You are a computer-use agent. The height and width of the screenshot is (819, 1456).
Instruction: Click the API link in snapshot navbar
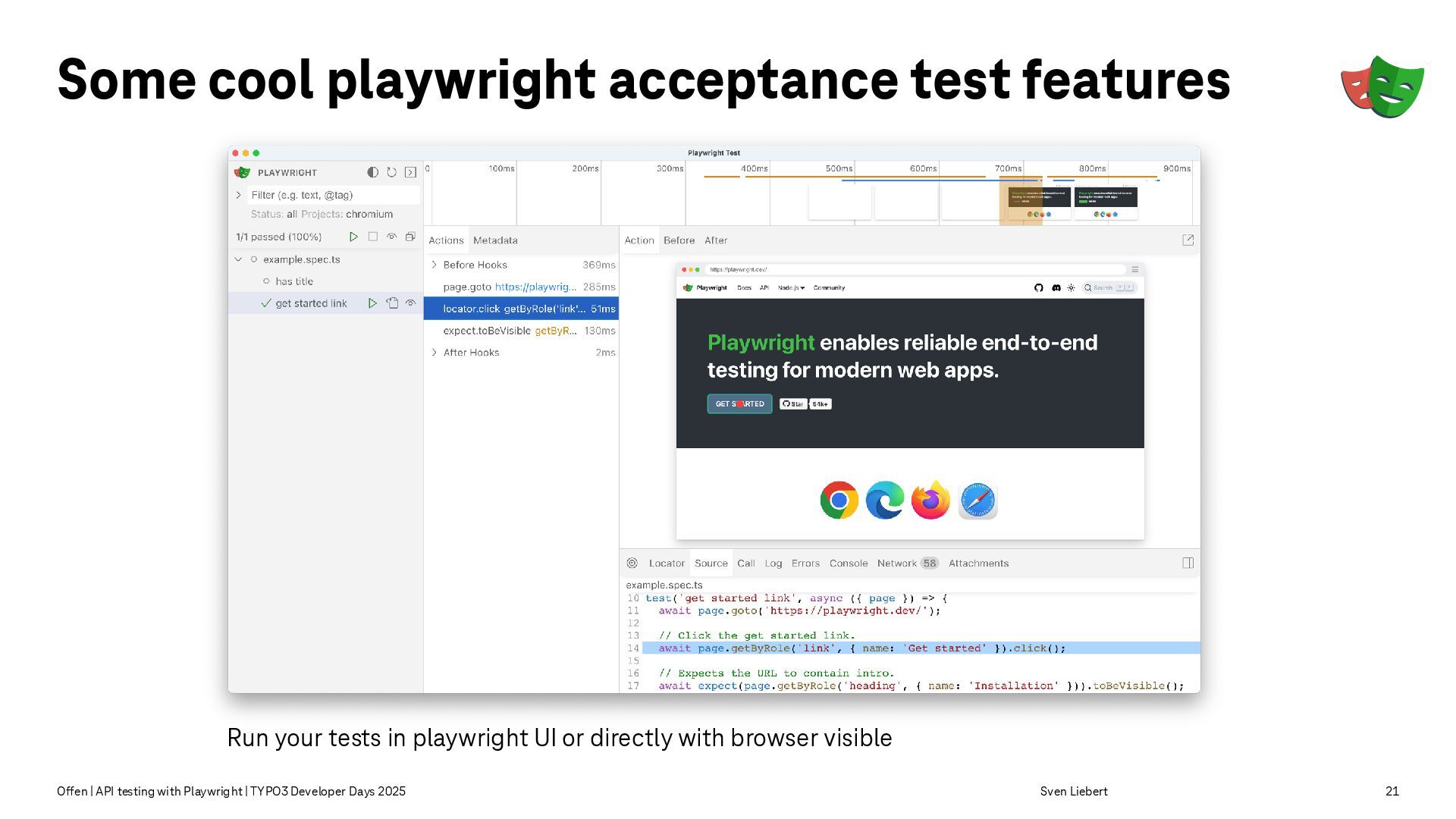[764, 288]
